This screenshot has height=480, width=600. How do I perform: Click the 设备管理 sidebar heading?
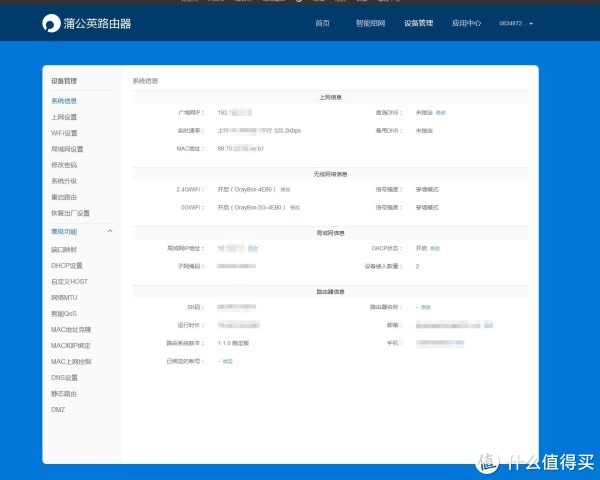[64, 81]
